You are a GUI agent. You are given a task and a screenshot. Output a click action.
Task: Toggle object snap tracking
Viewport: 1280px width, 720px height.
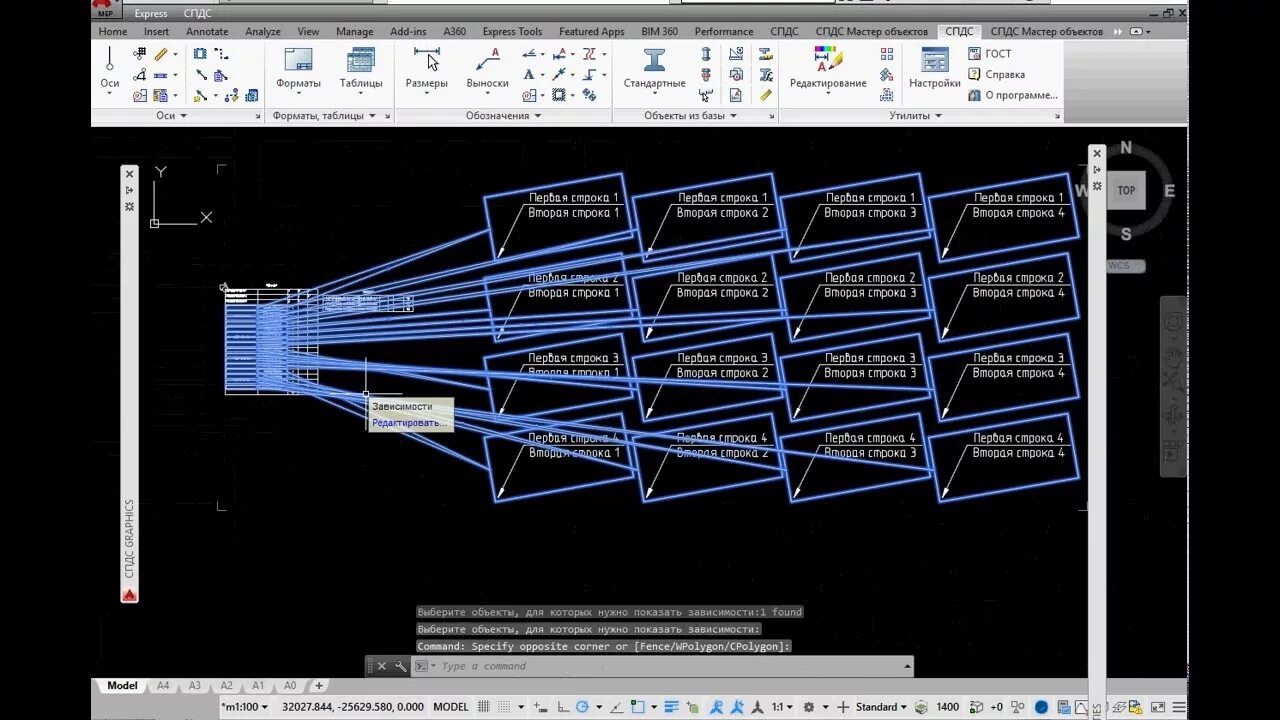618,707
